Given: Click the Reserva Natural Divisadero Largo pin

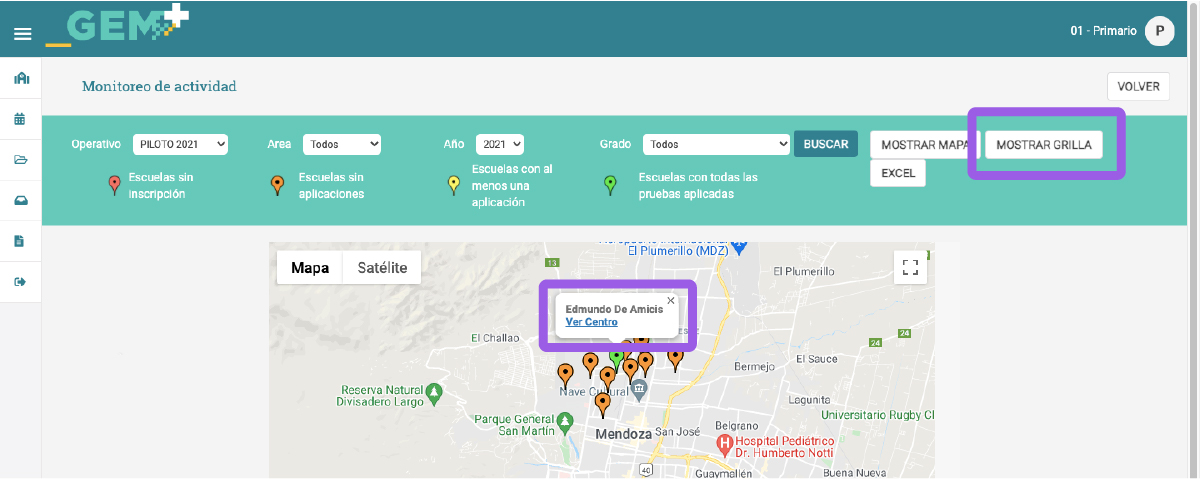Looking at the screenshot, I should tap(433, 395).
